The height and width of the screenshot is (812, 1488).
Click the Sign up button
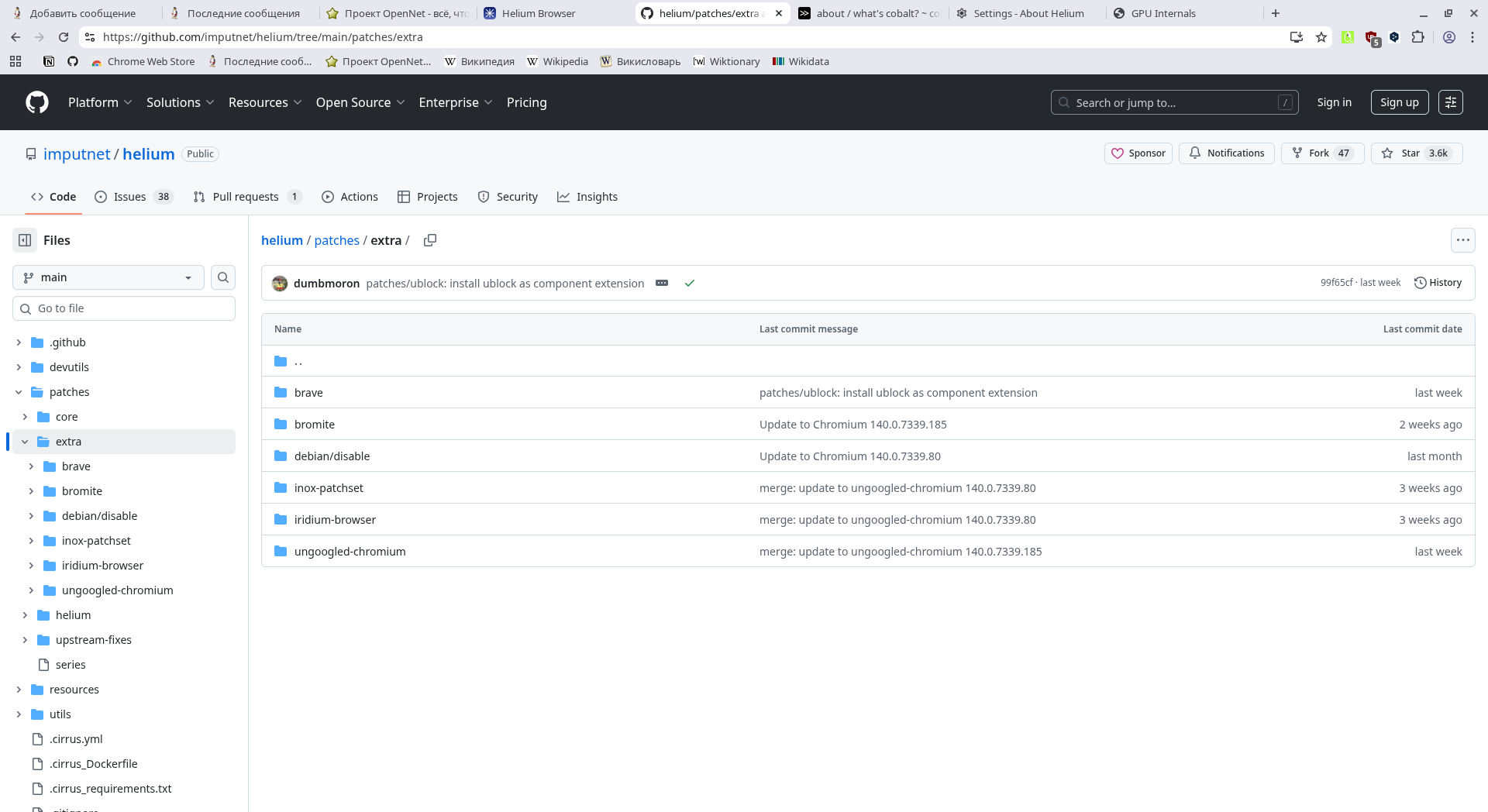point(1399,102)
